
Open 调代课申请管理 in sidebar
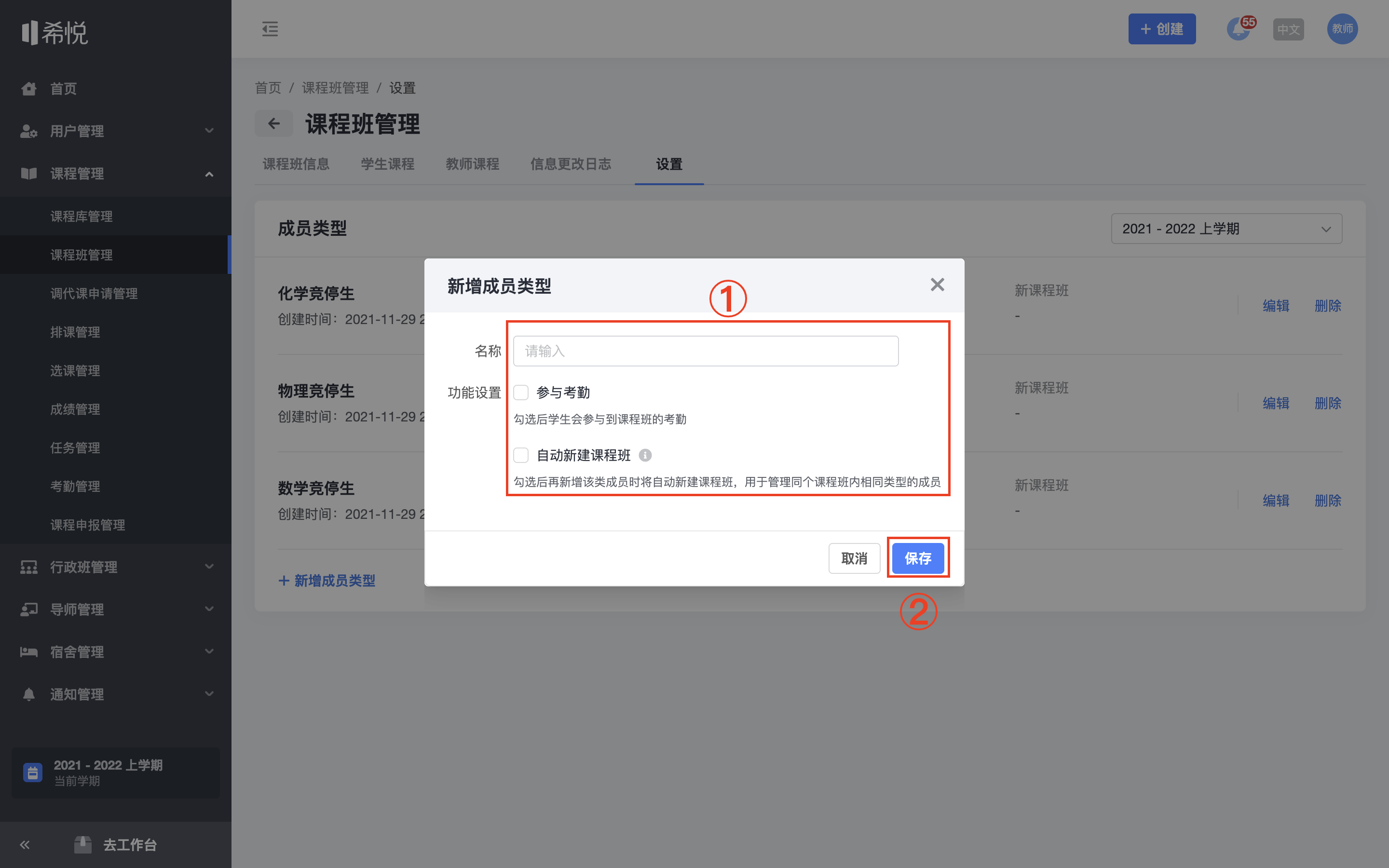click(115, 293)
